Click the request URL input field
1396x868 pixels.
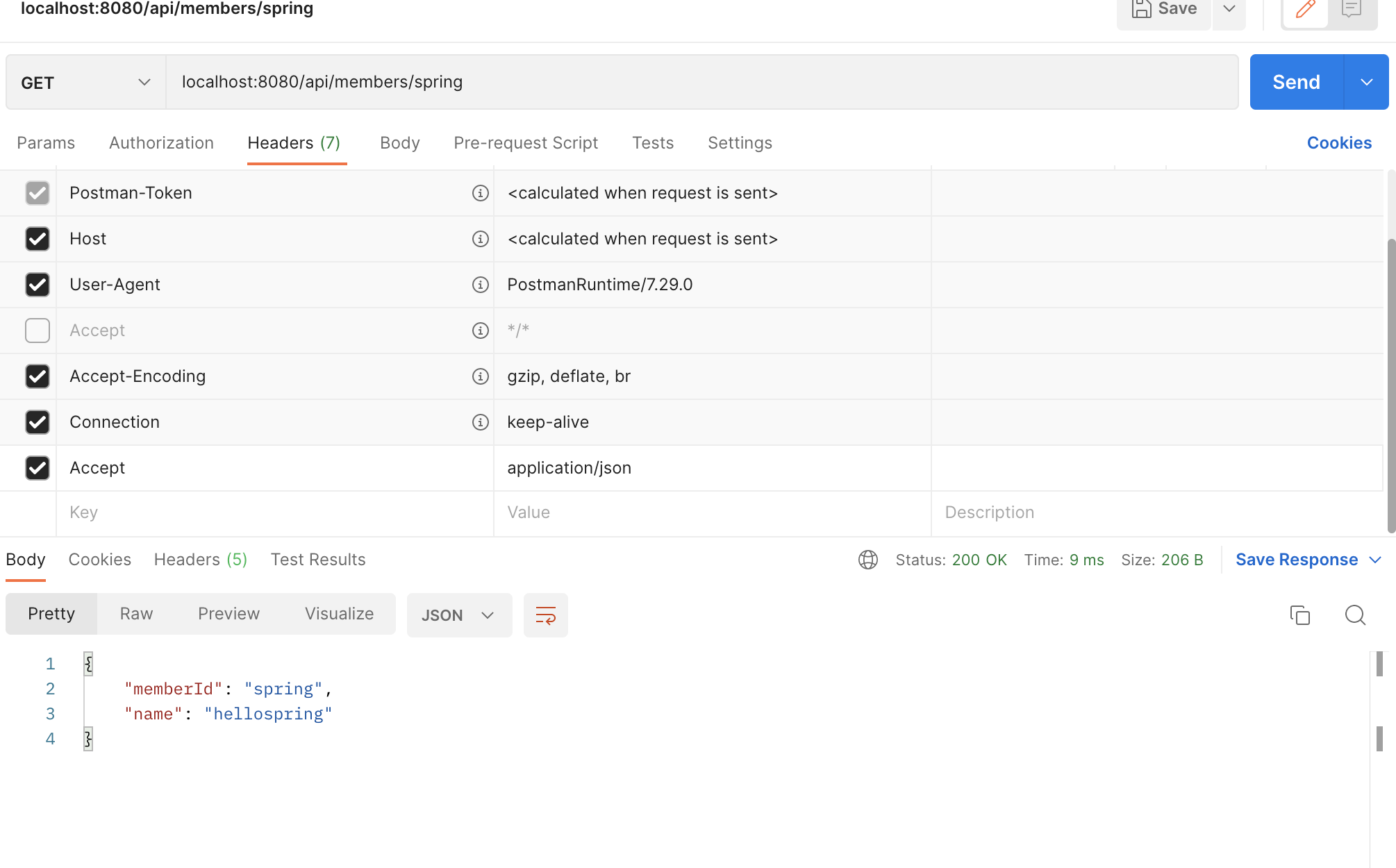click(701, 83)
